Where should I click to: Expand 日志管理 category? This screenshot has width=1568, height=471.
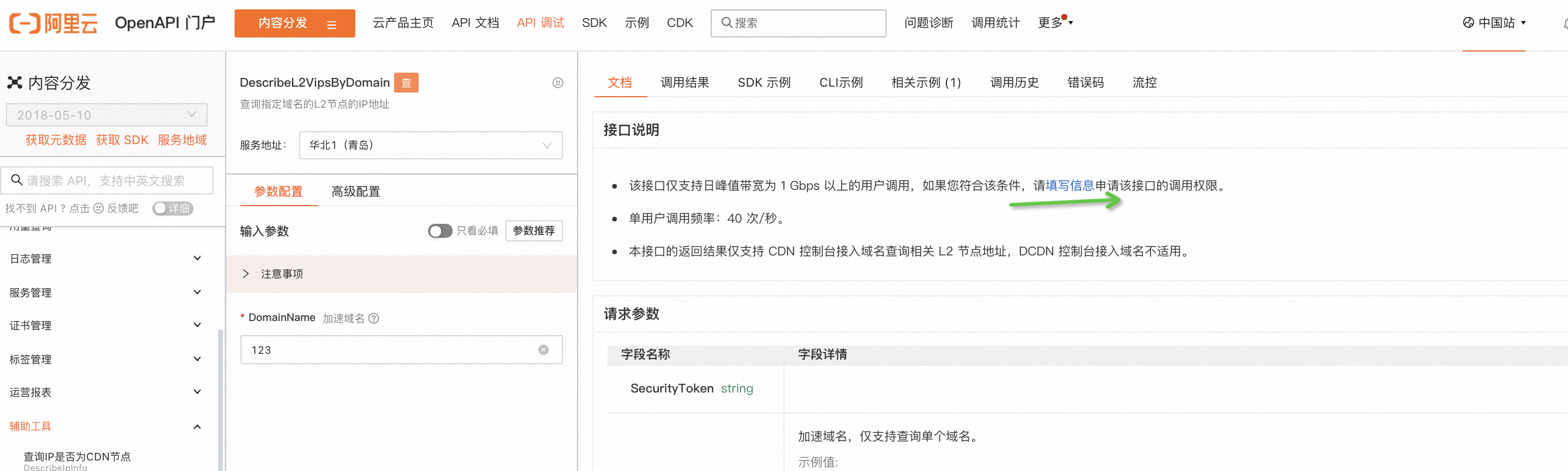[x=106, y=258]
